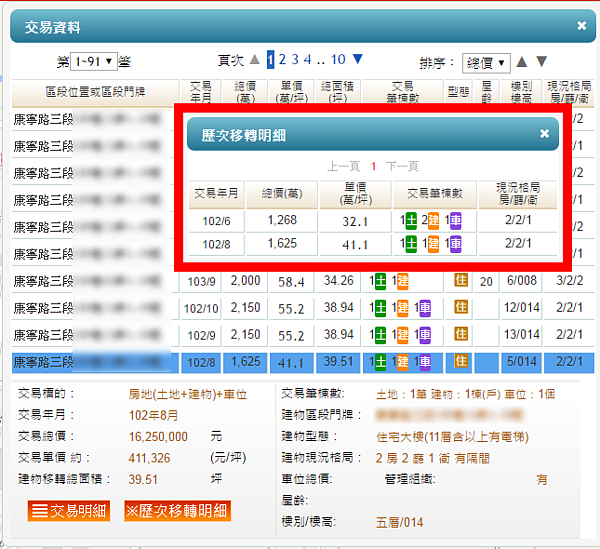Image resolution: width=600 pixels, height=549 pixels.
Task: Click green 土 icon in 102/10 row
Action: (380, 308)
